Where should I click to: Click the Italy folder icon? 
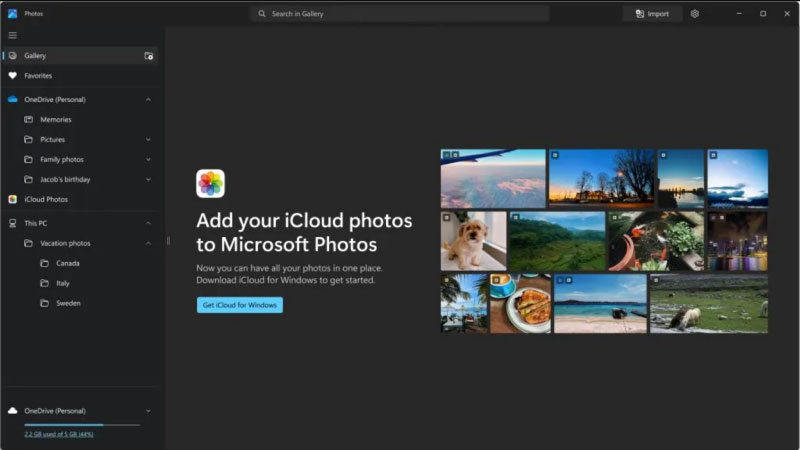coord(44,283)
